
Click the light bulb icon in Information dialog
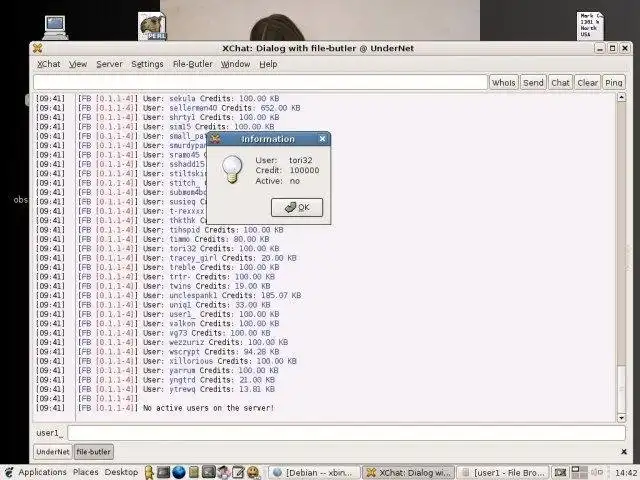(x=232, y=169)
